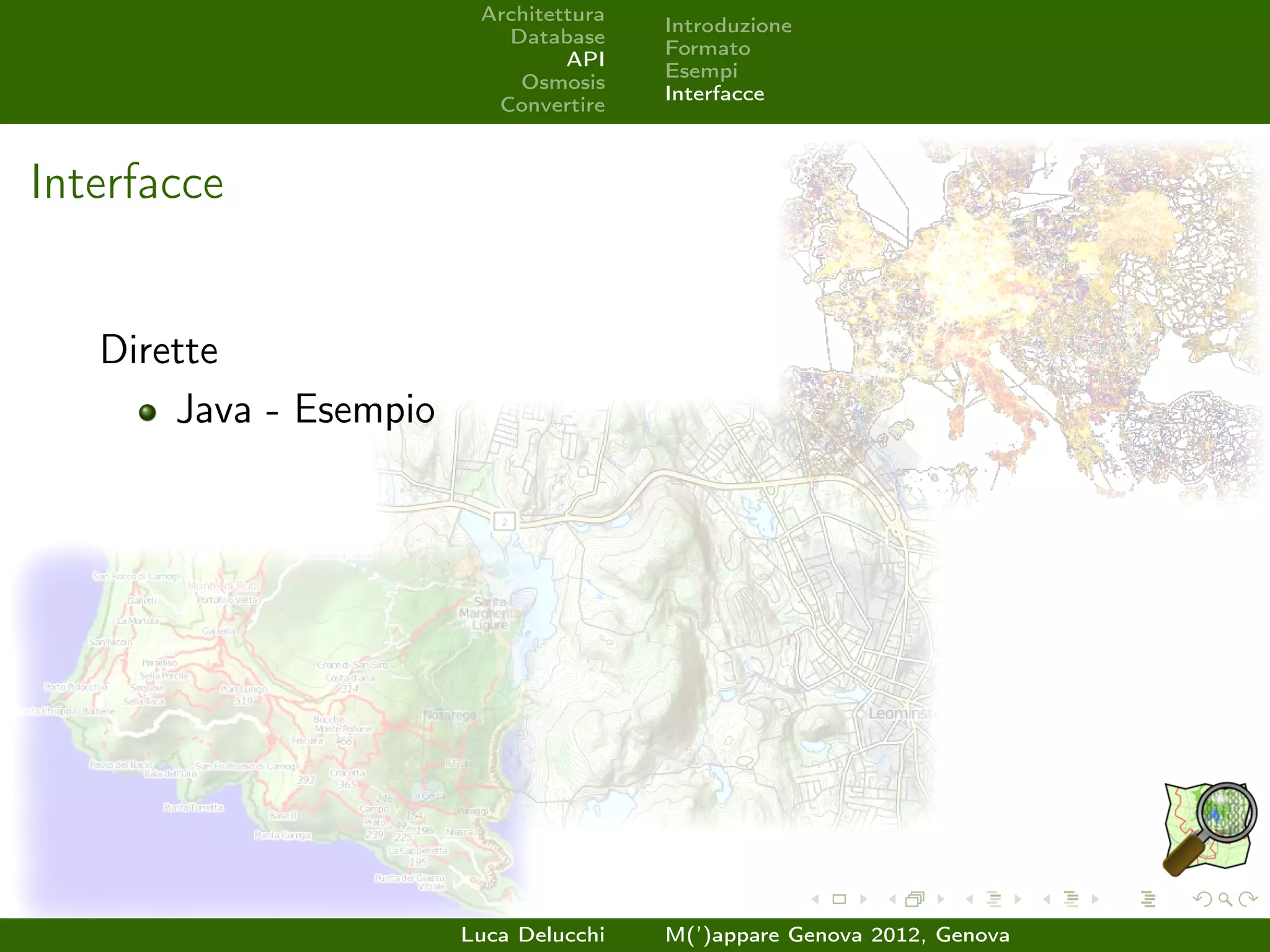Open the Convertire section
Screen dimensions: 1270x952
point(553,105)
